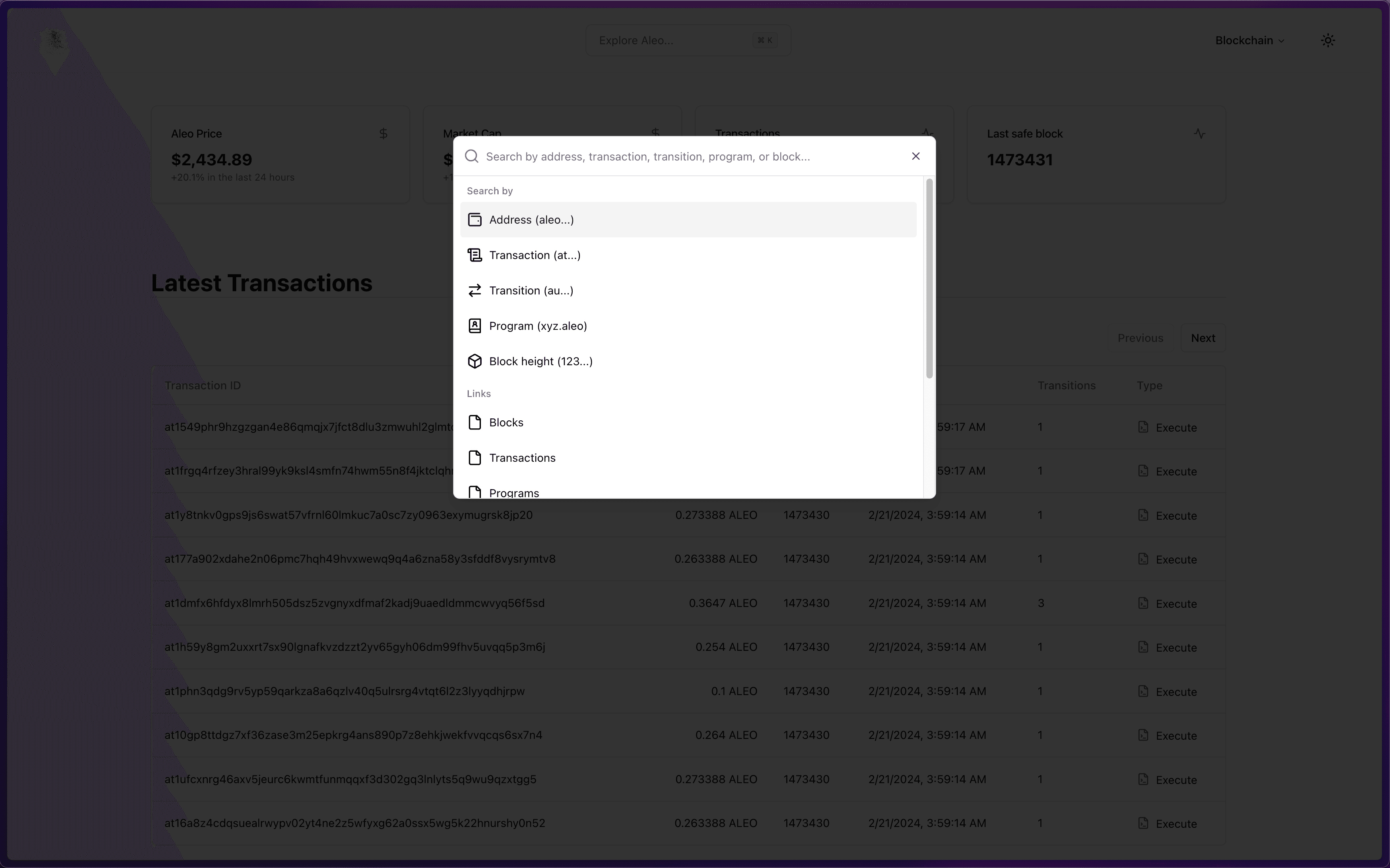Screen dimensions: 1390x868
Task: Click Execute icon in at1phn3qdg9rv row
Action: pyautogui.click(x=1143, y=691)
